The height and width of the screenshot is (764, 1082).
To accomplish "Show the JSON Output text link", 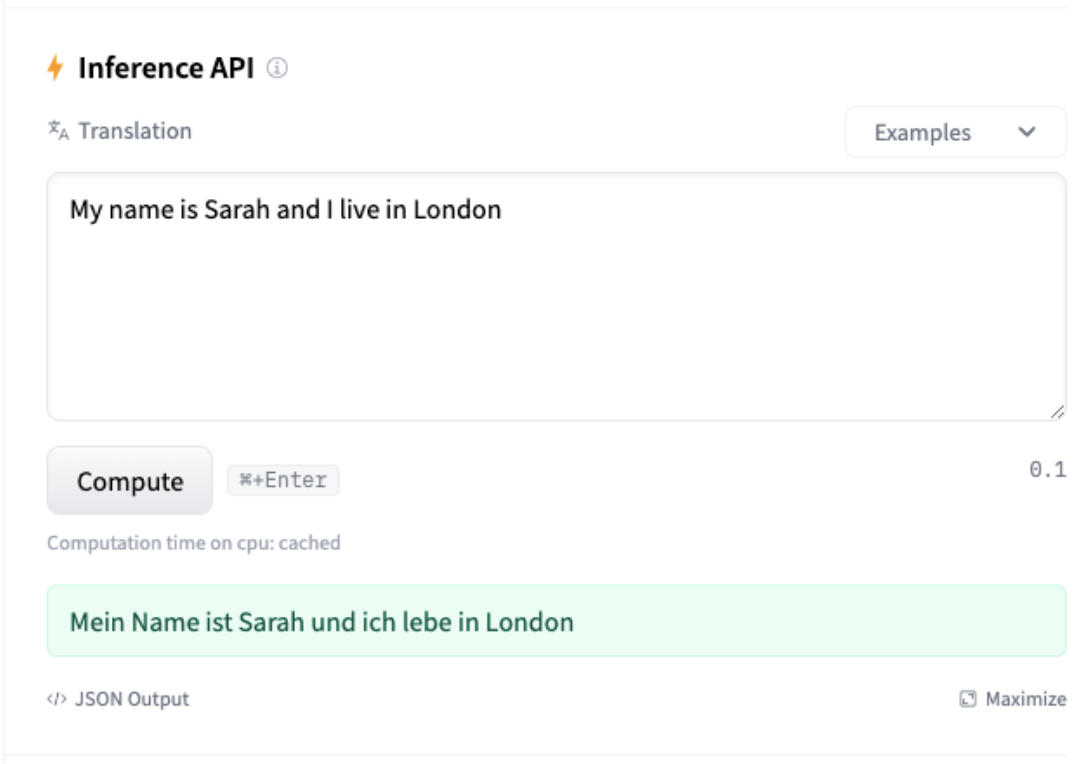I will point(131,699).
